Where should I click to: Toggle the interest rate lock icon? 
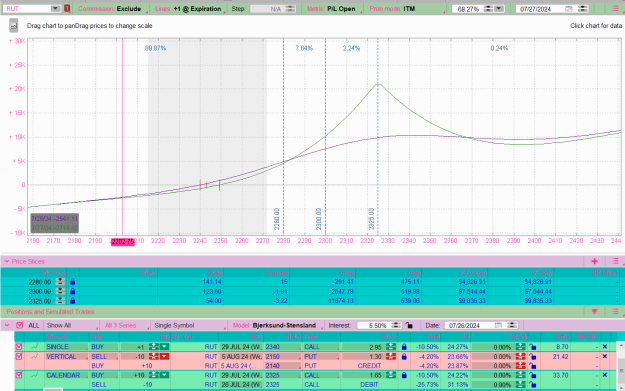[409, 325]
